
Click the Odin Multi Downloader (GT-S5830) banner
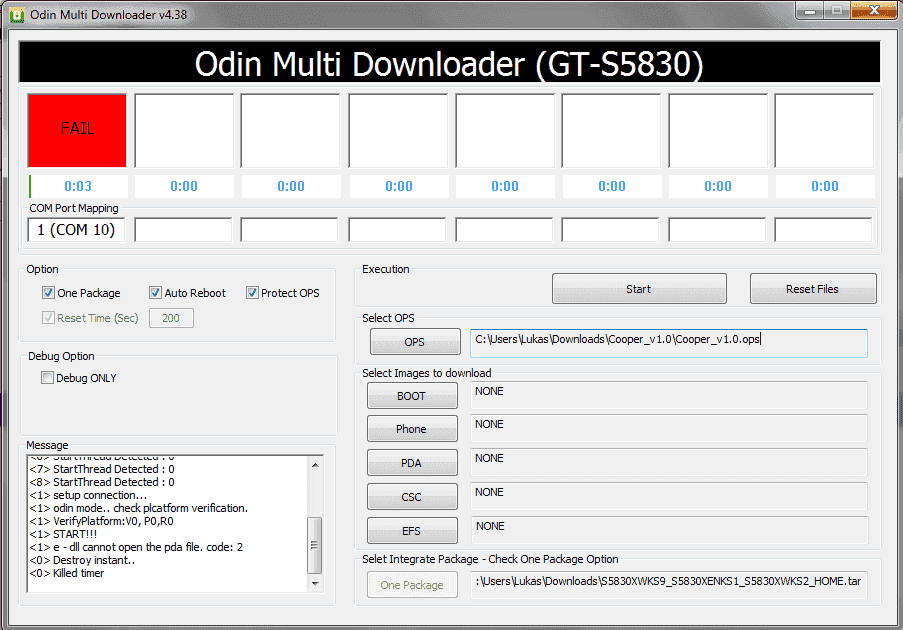coord(449,62)
